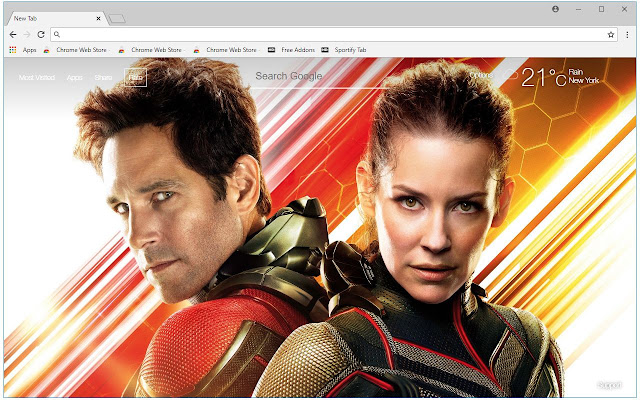
Task: Open the Most Visited menu
Action: point(37,78)
